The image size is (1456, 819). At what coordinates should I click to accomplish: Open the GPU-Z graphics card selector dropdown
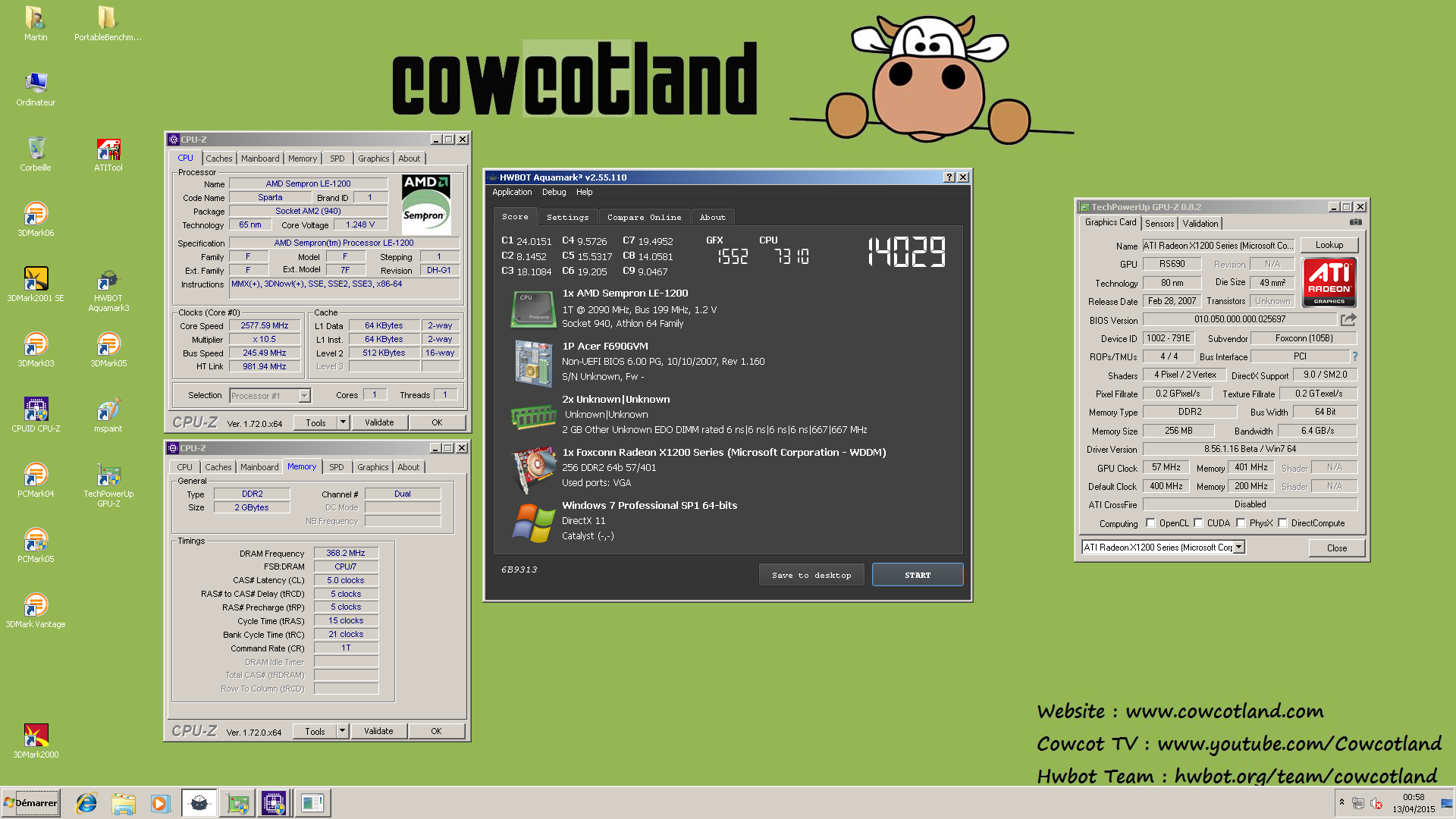(1239, 548)
